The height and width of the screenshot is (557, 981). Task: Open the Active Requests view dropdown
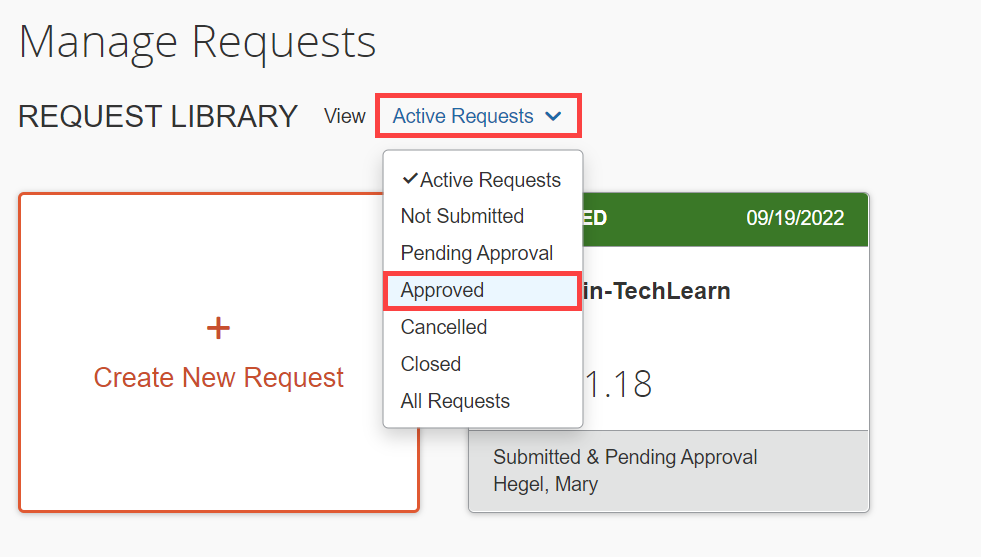click(x=477, y=117)
